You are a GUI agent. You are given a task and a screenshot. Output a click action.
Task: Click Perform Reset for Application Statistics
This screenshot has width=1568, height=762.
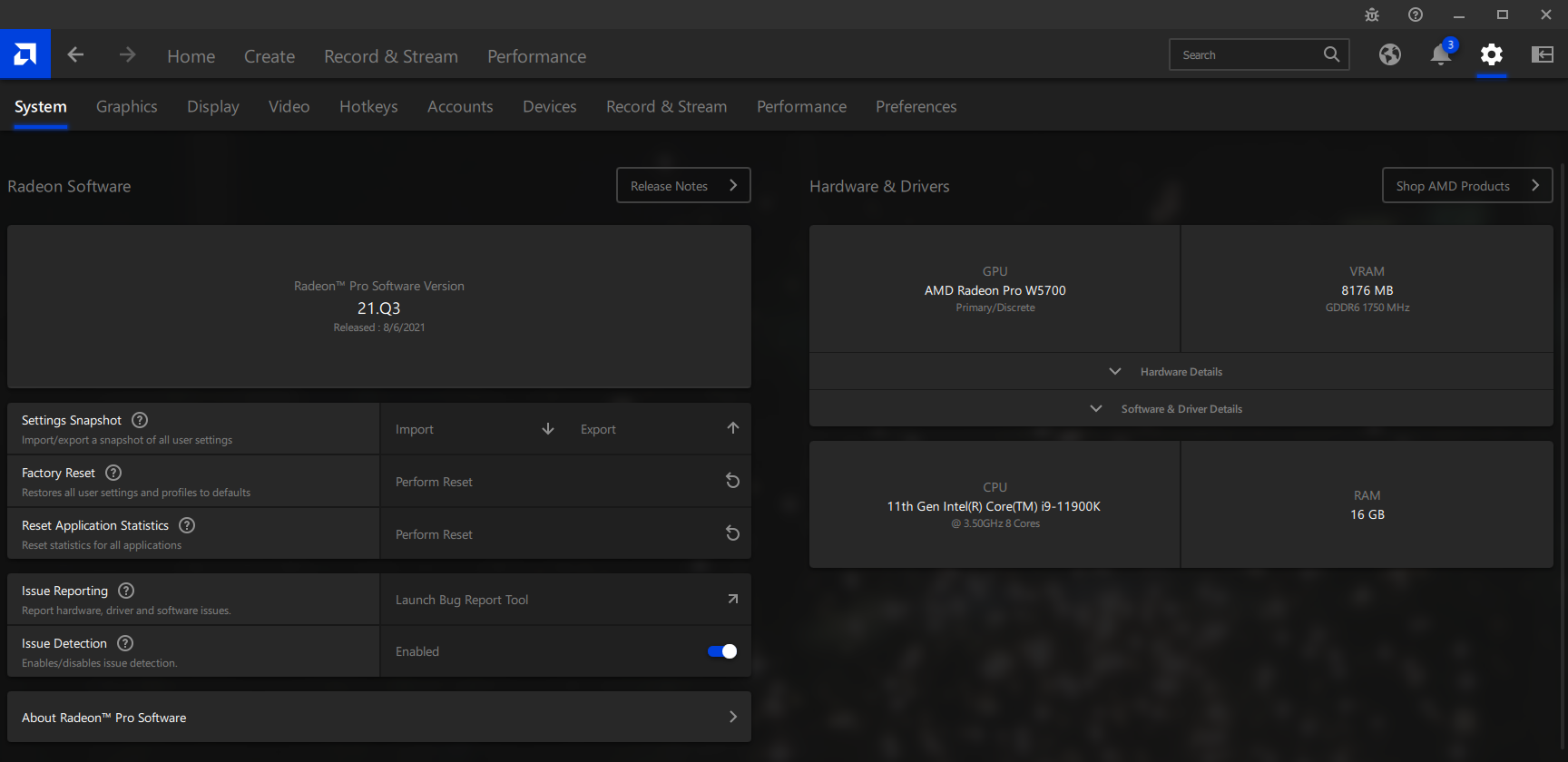coord(566,534)
